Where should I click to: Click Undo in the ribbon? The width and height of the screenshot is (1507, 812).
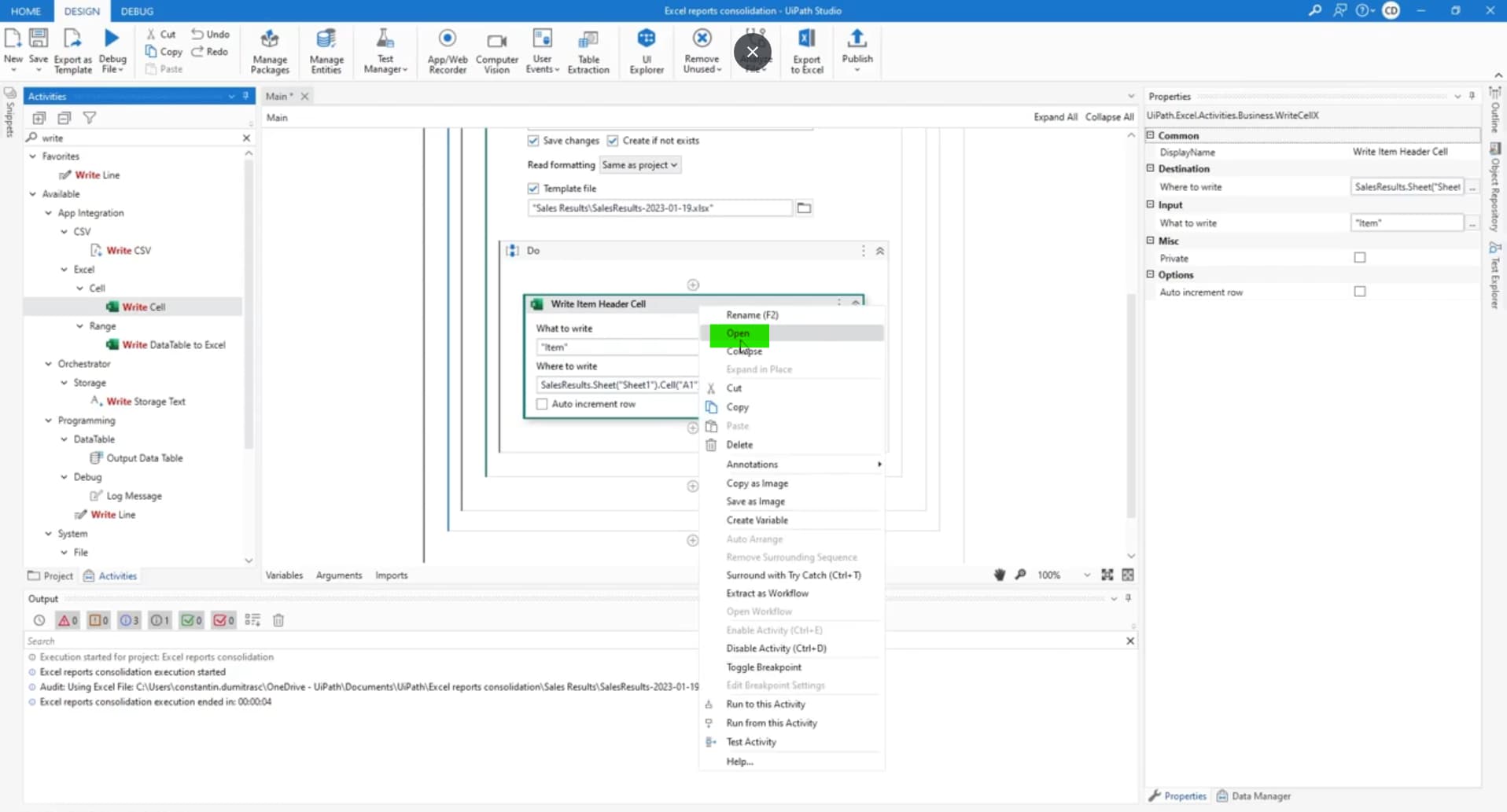[x=210, y=34]
